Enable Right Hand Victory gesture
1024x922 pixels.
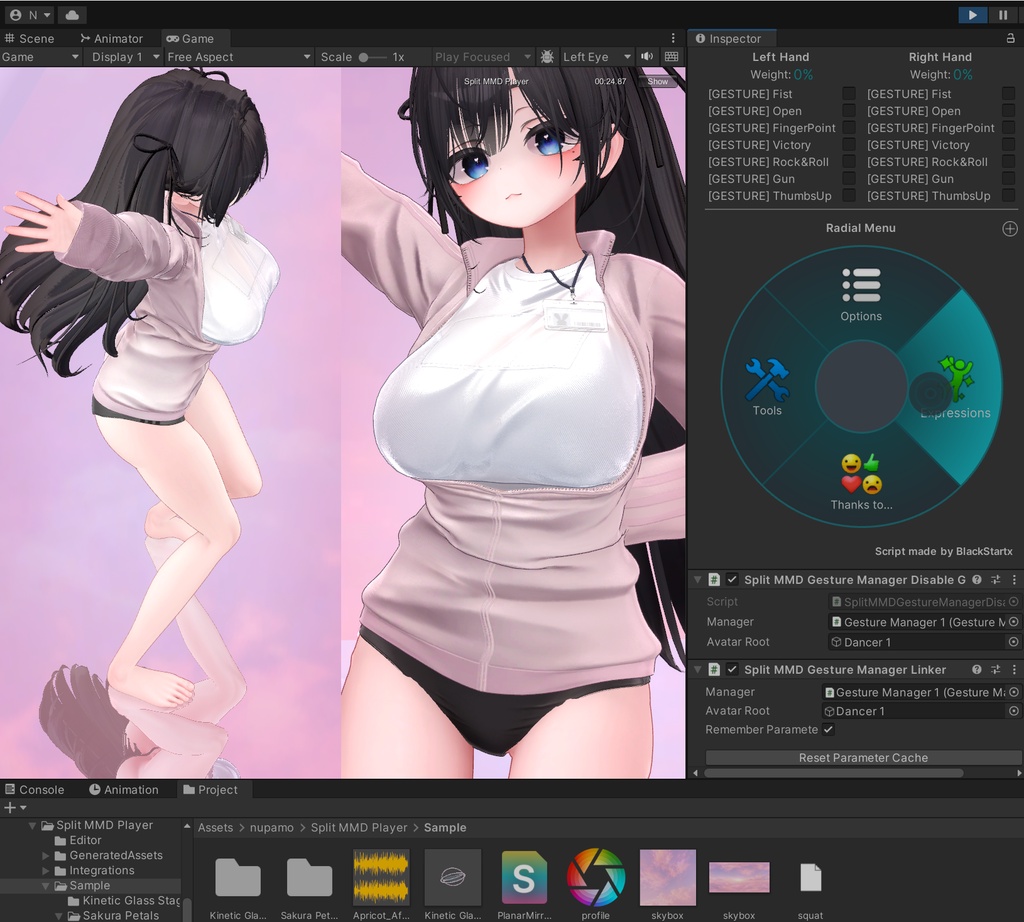1008,144
